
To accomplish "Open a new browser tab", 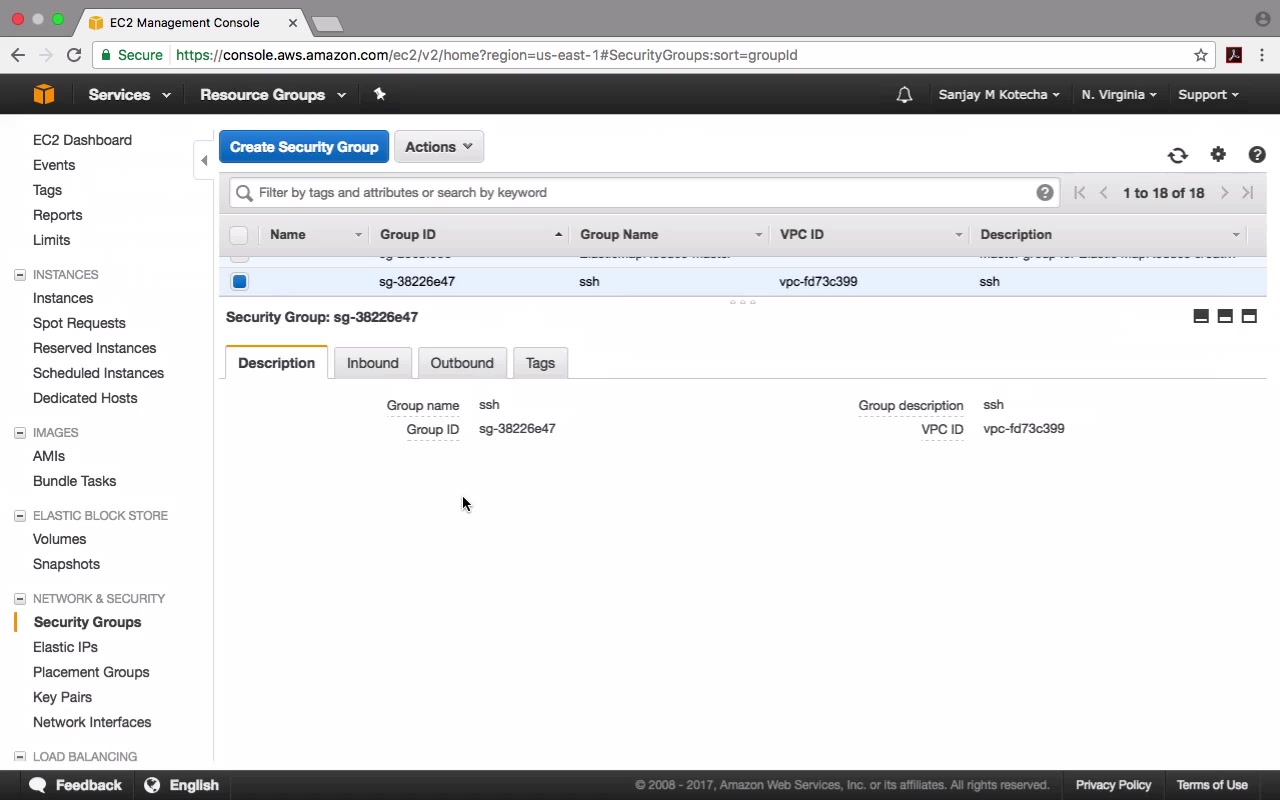I will click(x=327, y=23).
